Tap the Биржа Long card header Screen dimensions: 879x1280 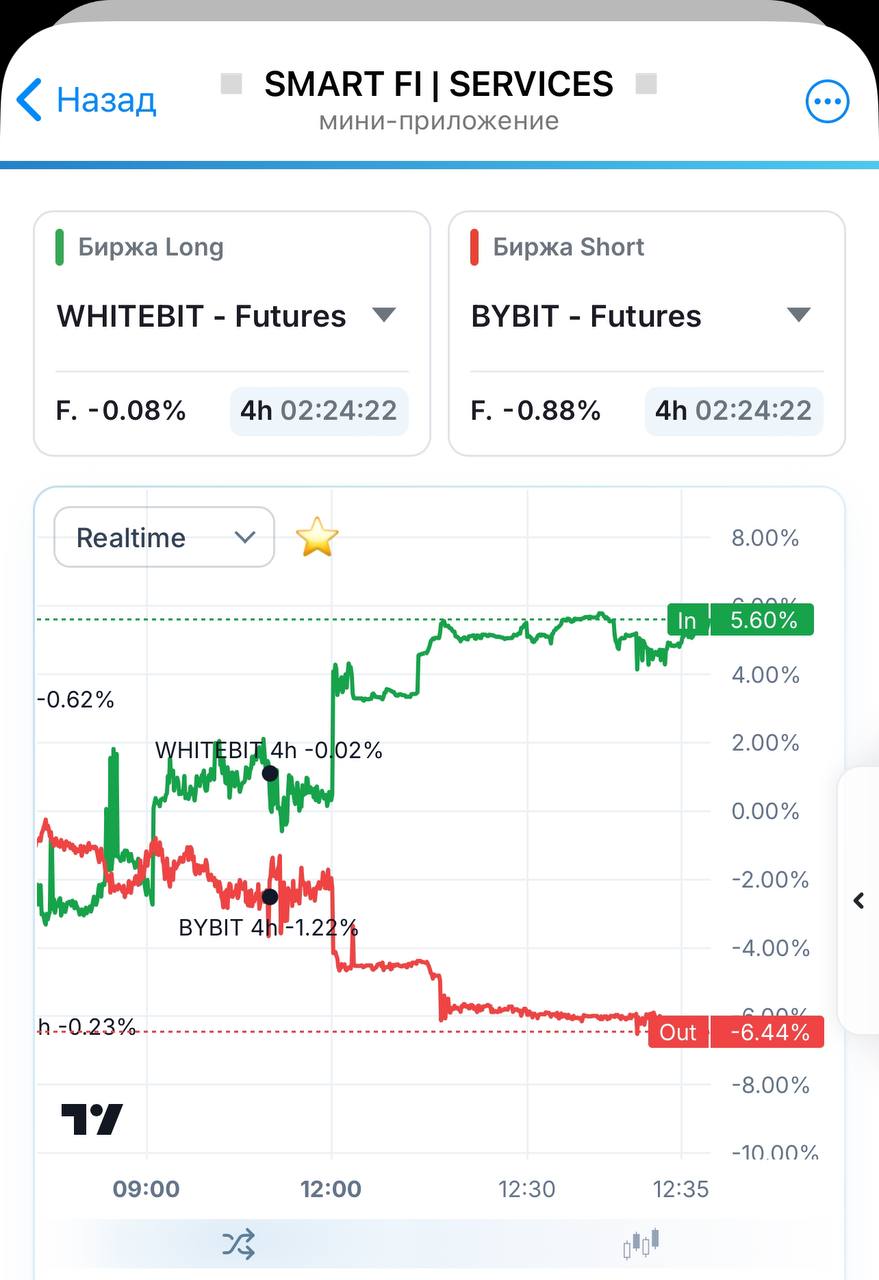[x=151, y=247]
